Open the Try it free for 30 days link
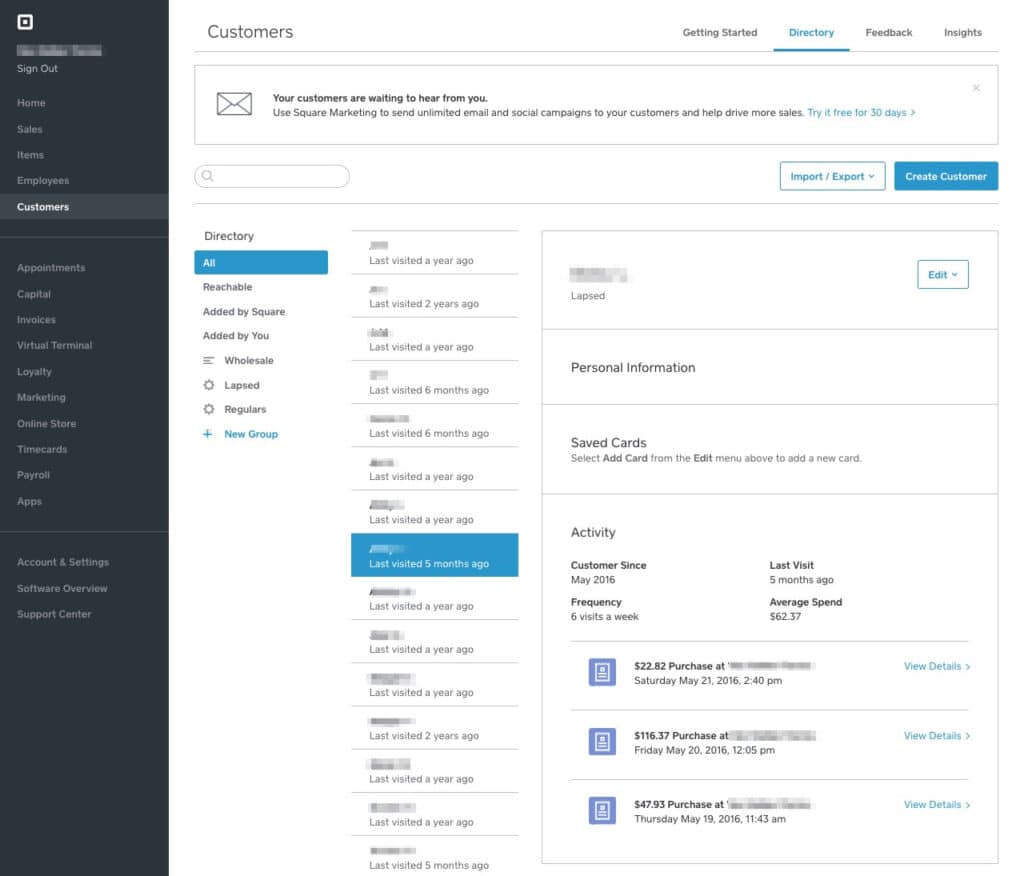The width and height of the screenshot is (1024, 876). point(861,113)
